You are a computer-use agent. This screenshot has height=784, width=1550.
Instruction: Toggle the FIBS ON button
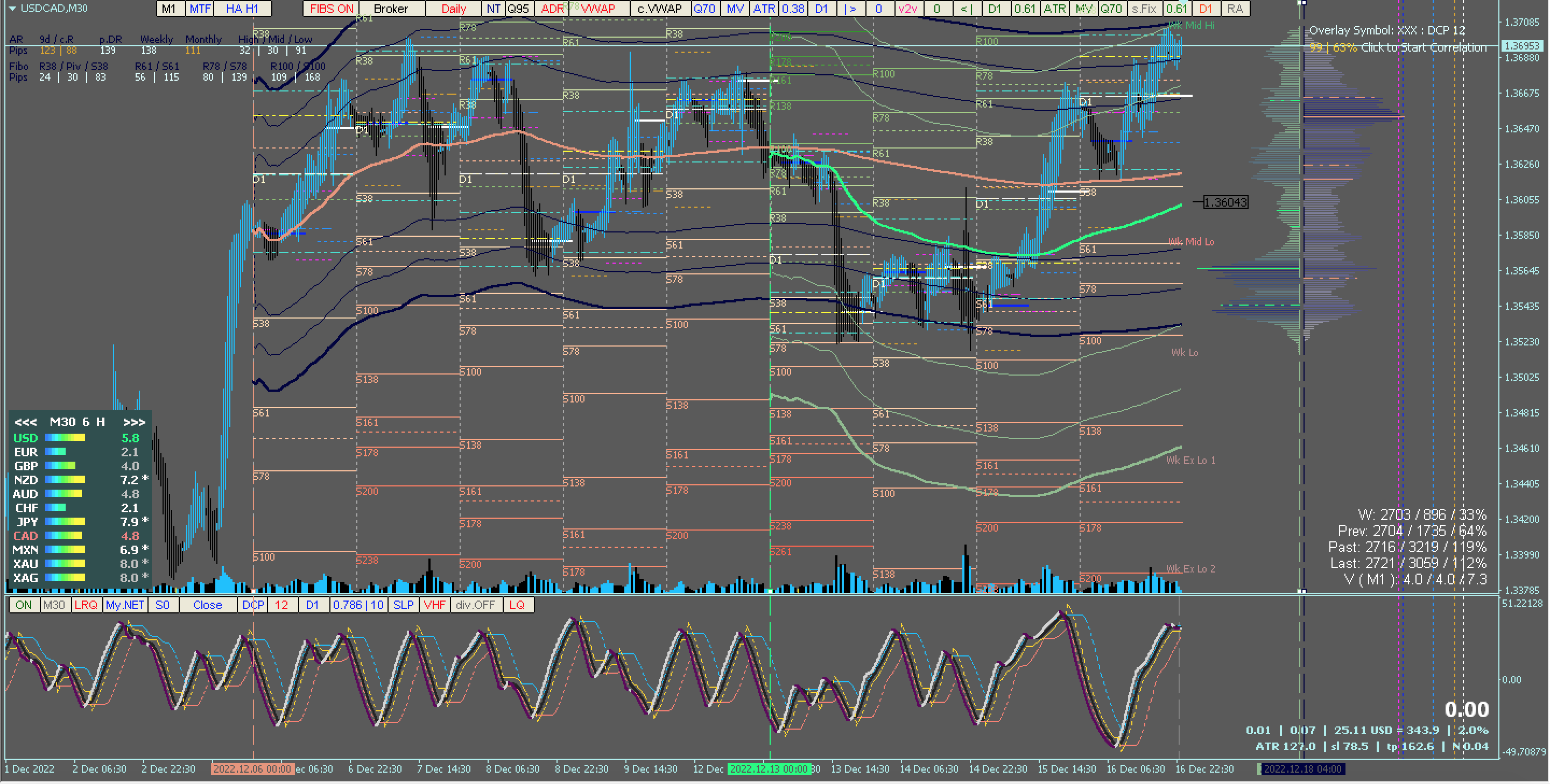(x=331, y=9)
